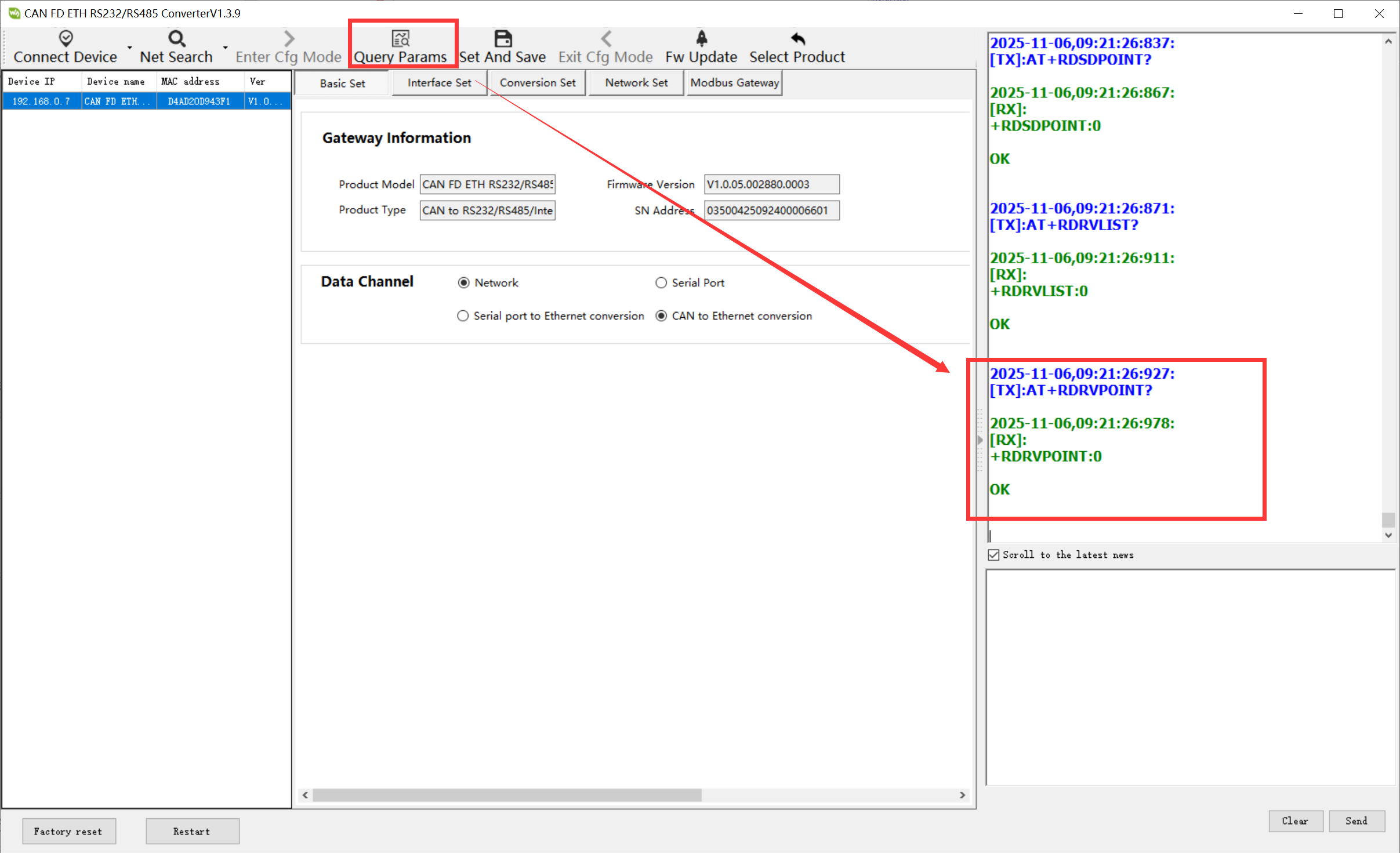Select Serial port to Ethernet conversion option
1400x853 pixels.
coord(463,315)
